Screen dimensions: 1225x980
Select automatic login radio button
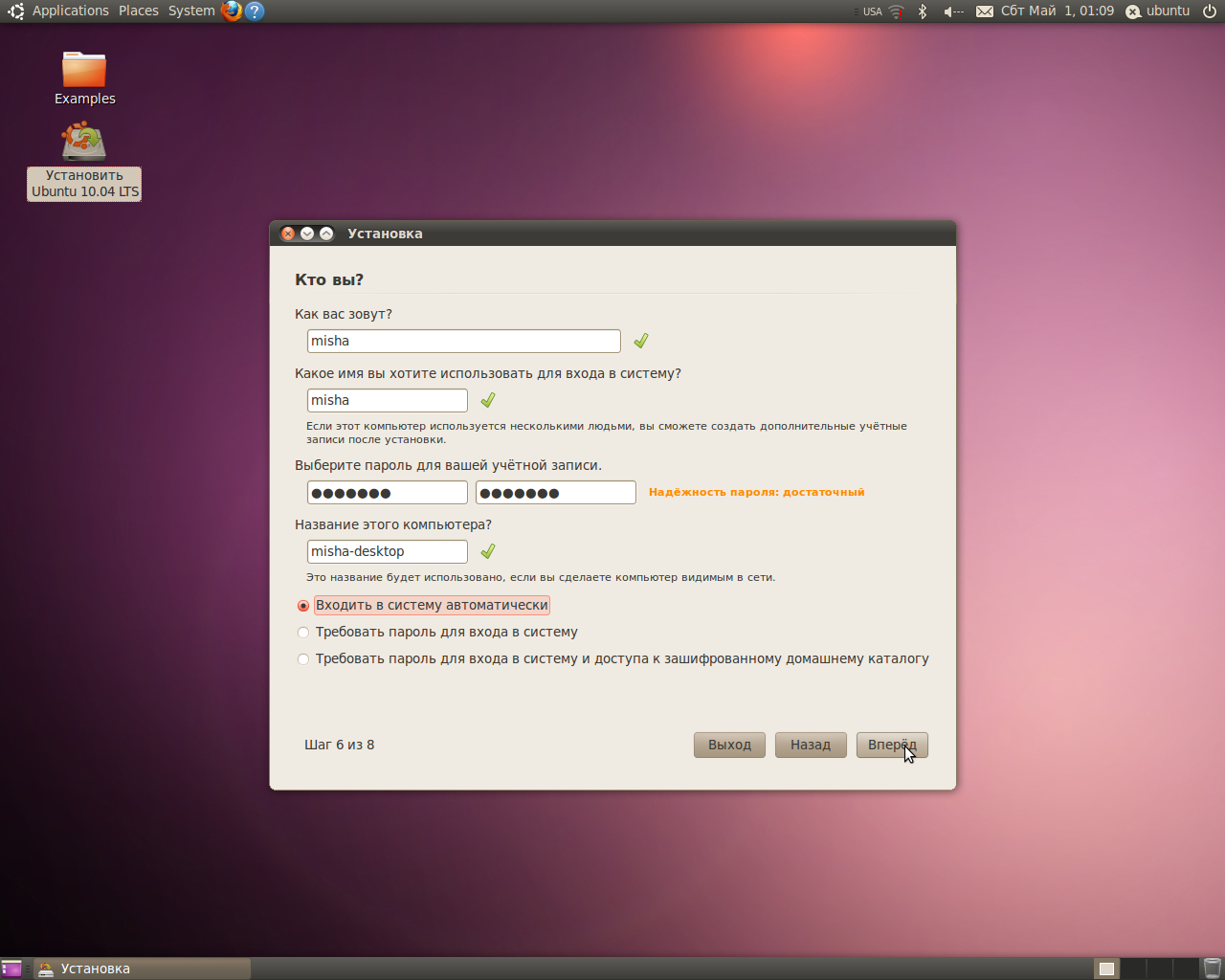tap(303, 606)
